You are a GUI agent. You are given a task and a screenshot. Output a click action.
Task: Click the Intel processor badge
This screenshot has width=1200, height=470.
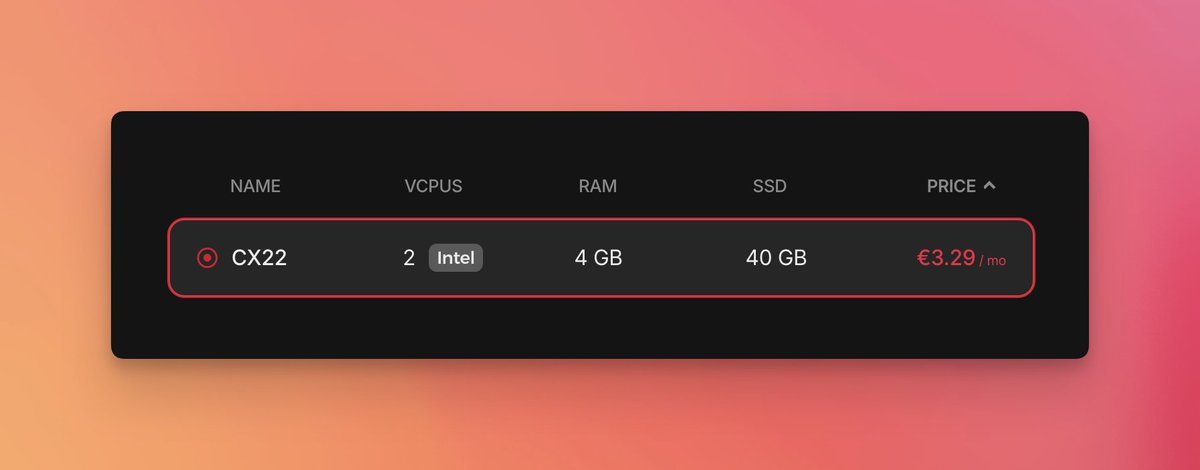[x=456, y=258]
